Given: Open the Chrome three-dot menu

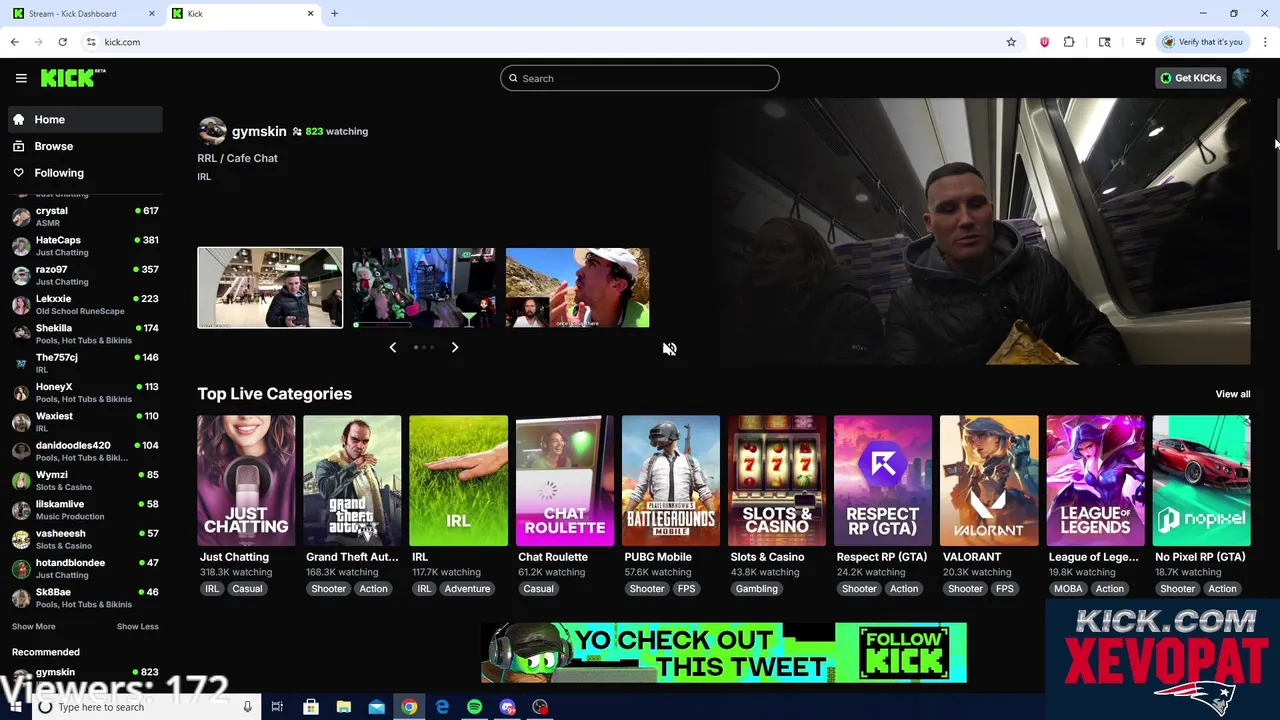Looking at the screenshot, I should pyautogui.click(x=1265, y=42).
